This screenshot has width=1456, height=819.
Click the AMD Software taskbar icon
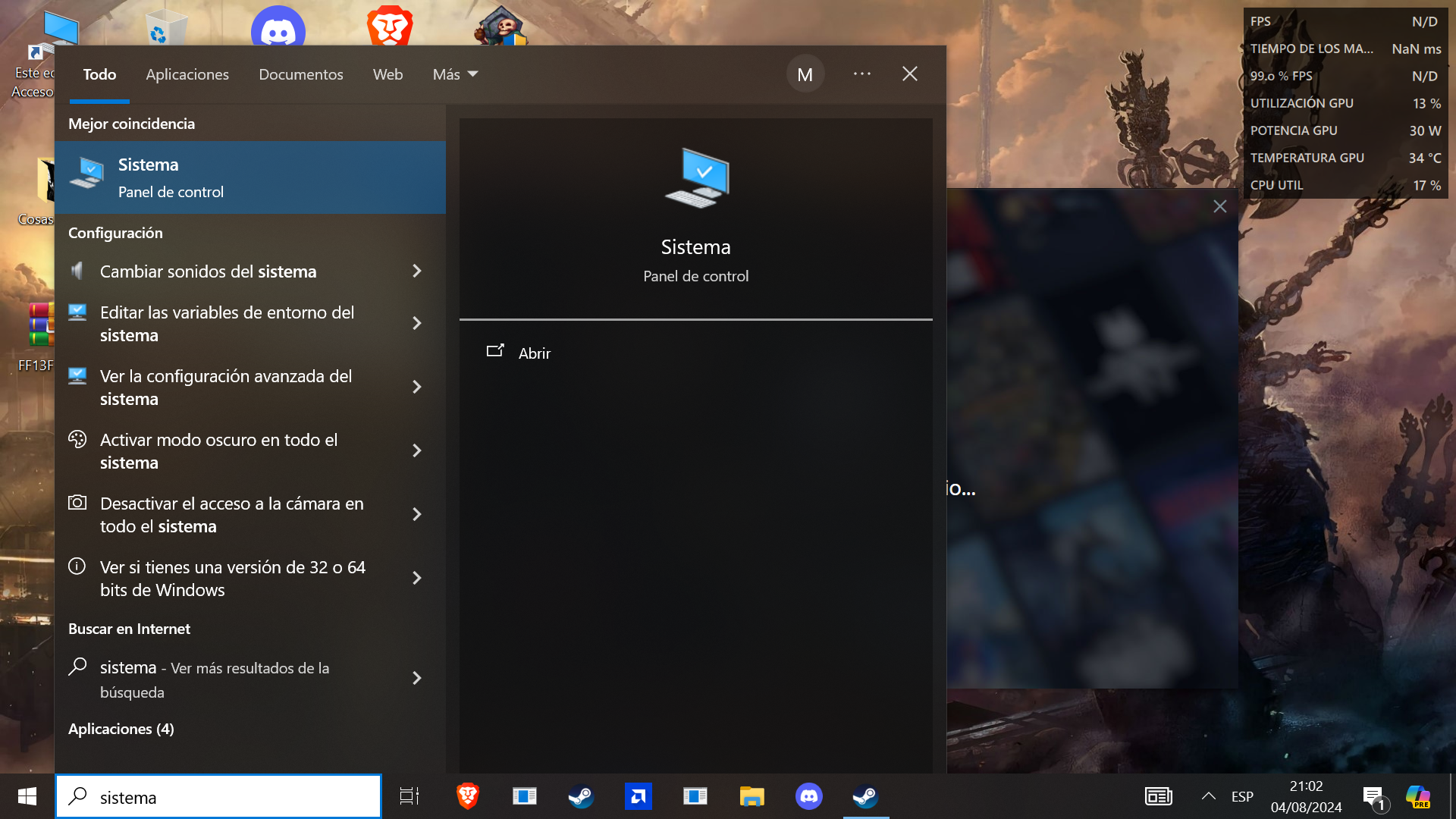click(638, 796)
